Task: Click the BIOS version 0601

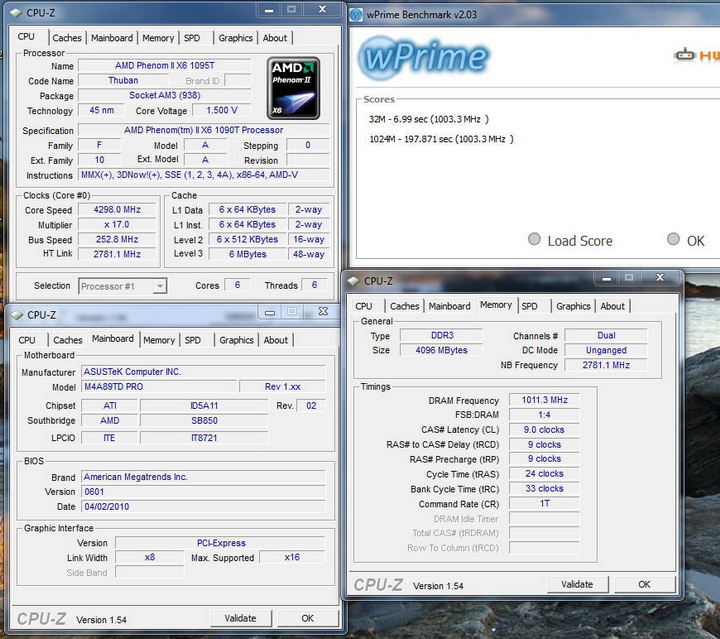Action: tap(203, 492)
